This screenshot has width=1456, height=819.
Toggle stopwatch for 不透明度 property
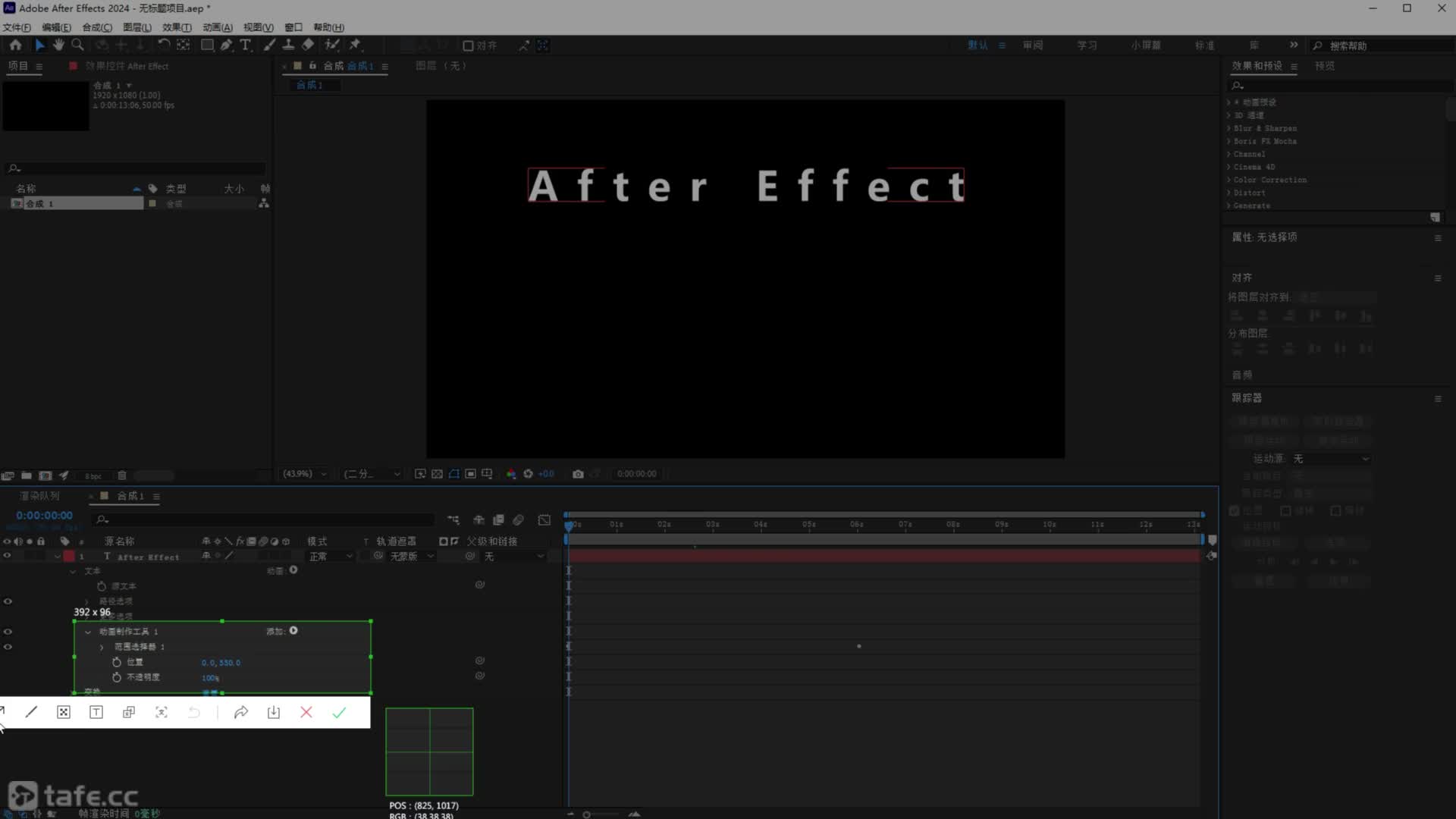pos(117,677)
